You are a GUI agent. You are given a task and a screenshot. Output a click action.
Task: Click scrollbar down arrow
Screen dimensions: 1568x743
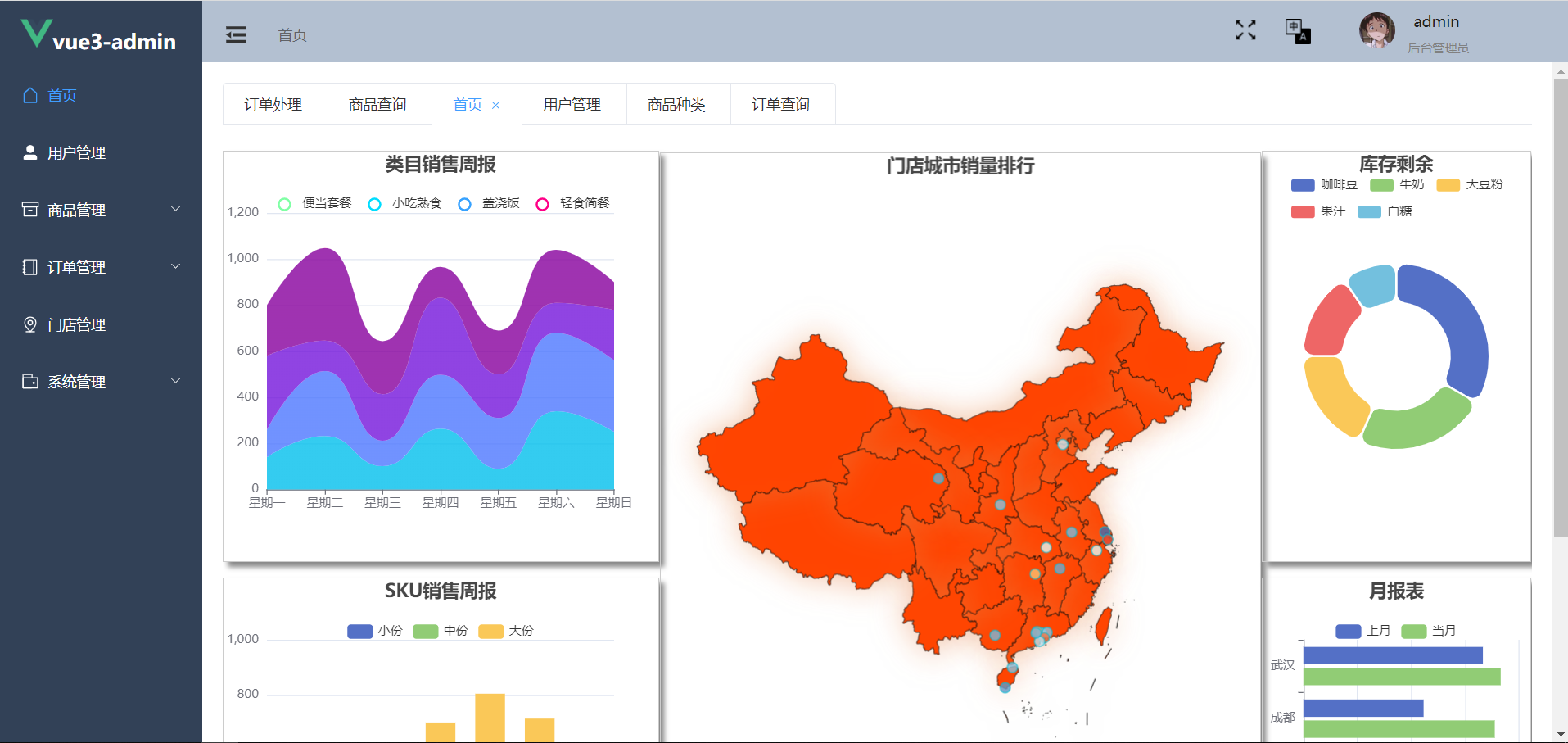click(x=1561, y=735)
